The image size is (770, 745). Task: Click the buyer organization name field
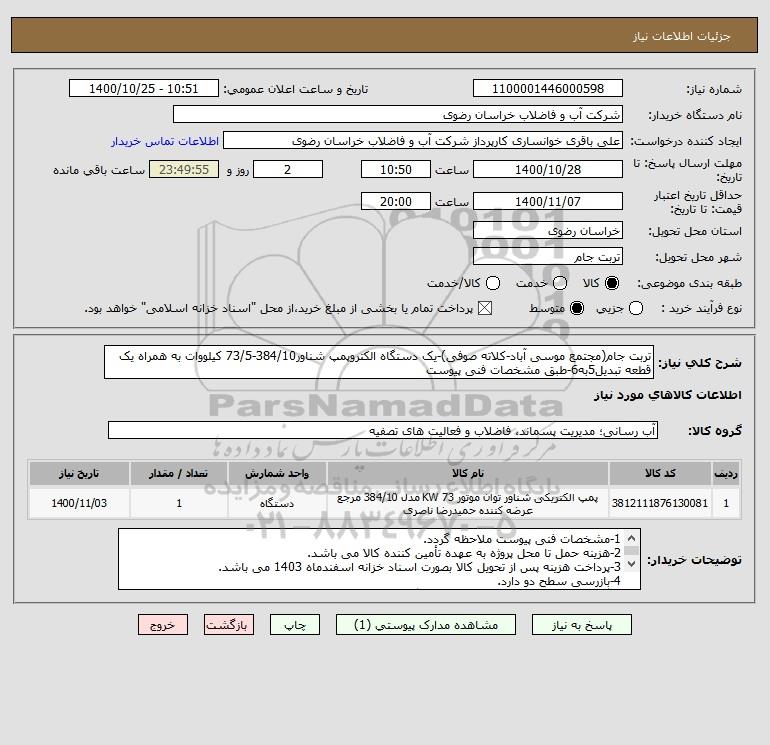[x=398, y=115]
